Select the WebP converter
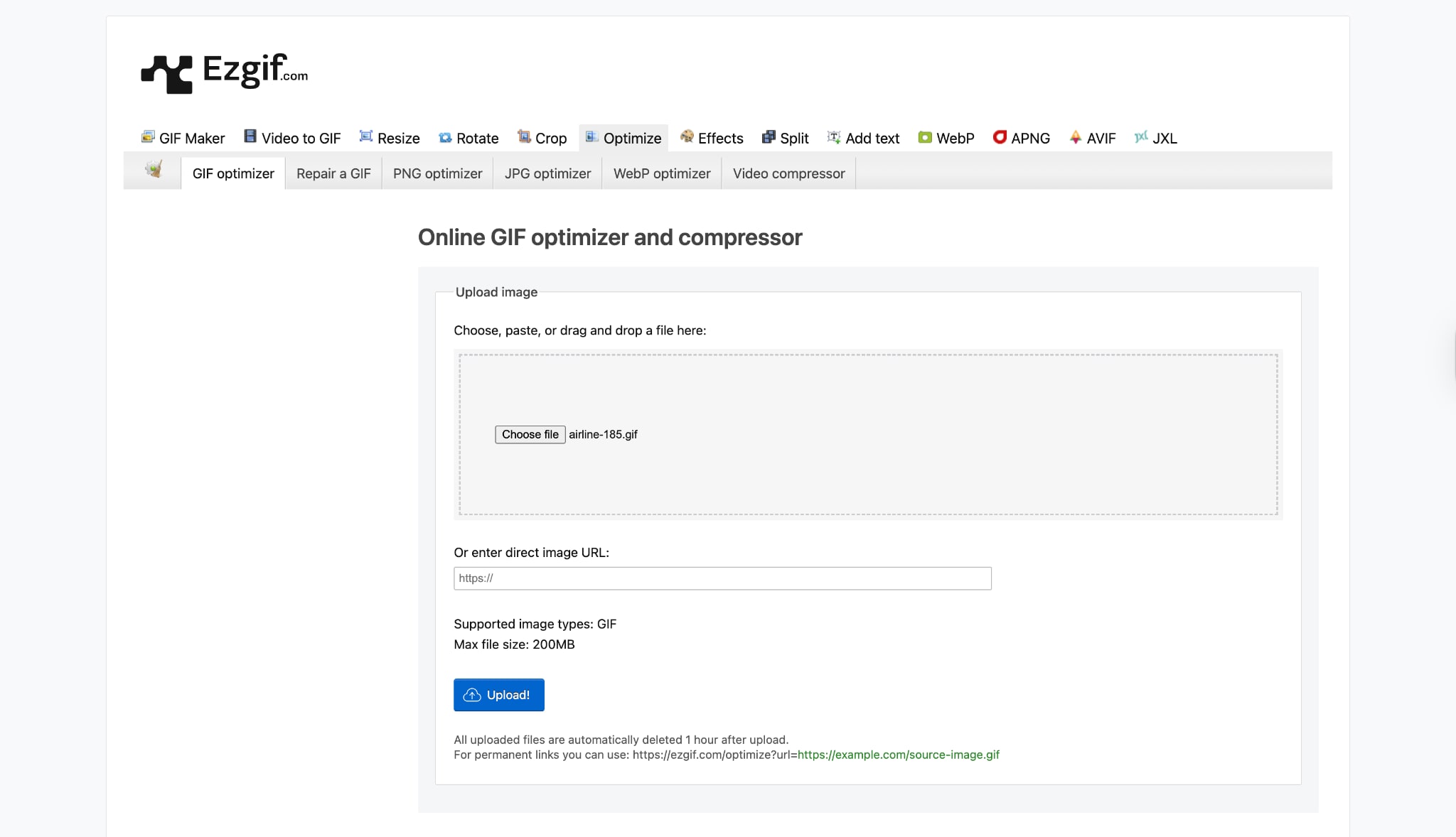Image resolution: width=1456 pixels, height=837 pixels. point(947,138)
